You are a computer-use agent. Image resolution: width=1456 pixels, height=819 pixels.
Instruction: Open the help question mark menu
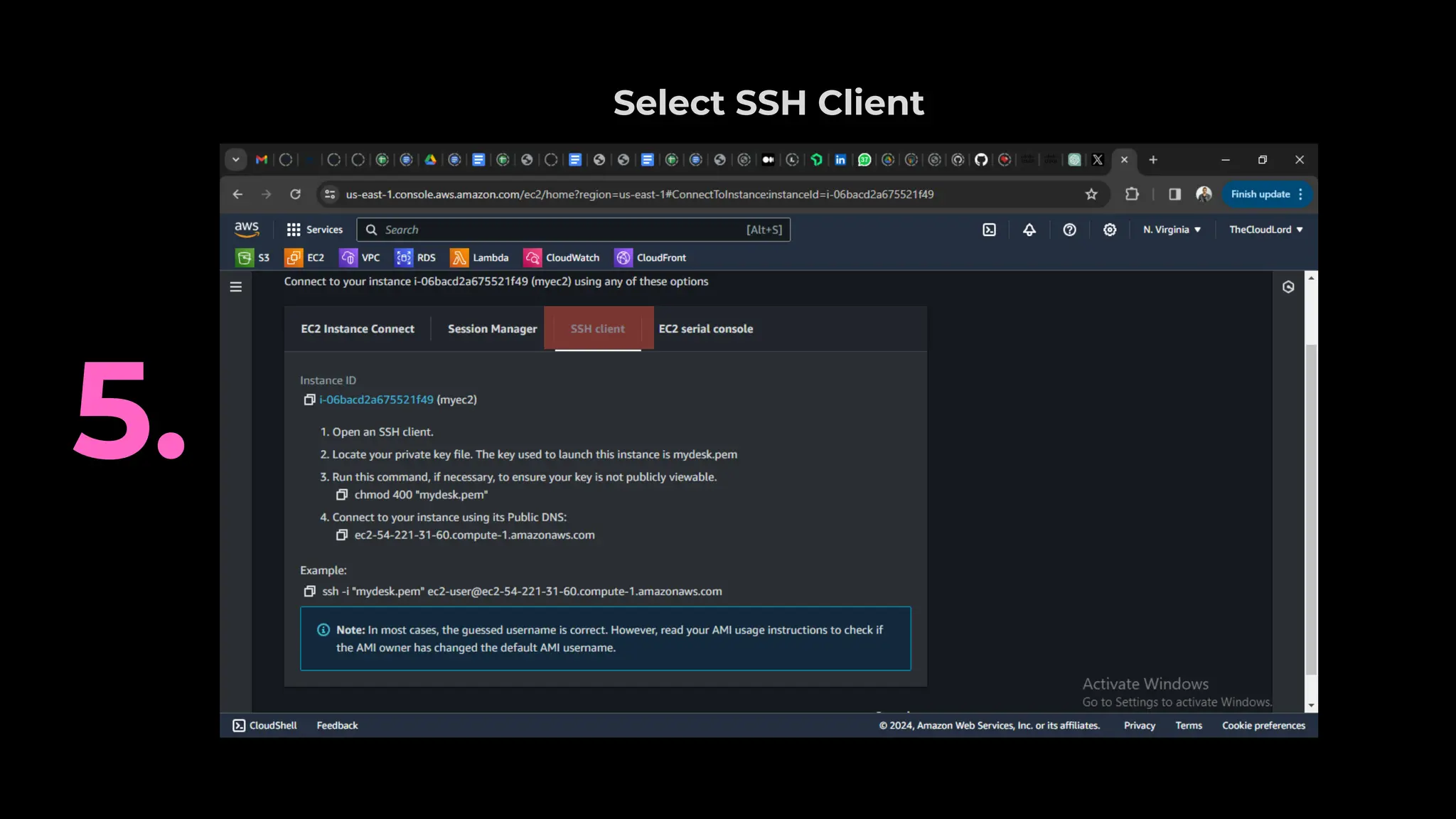1069,230
